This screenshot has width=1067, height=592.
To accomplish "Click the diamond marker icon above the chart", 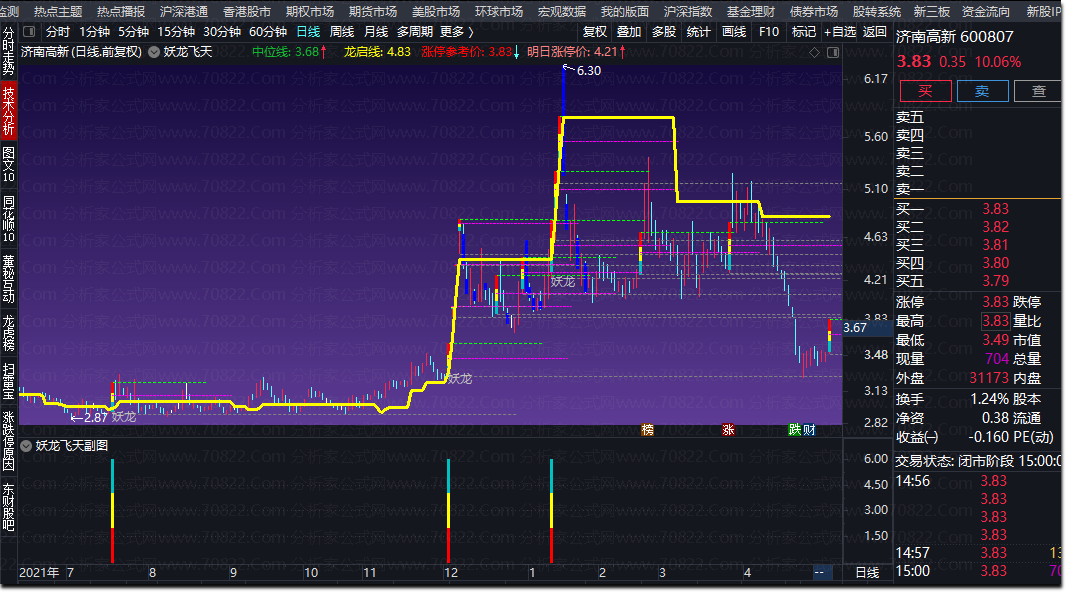I will pyautogui.click(x=815, y=52).
